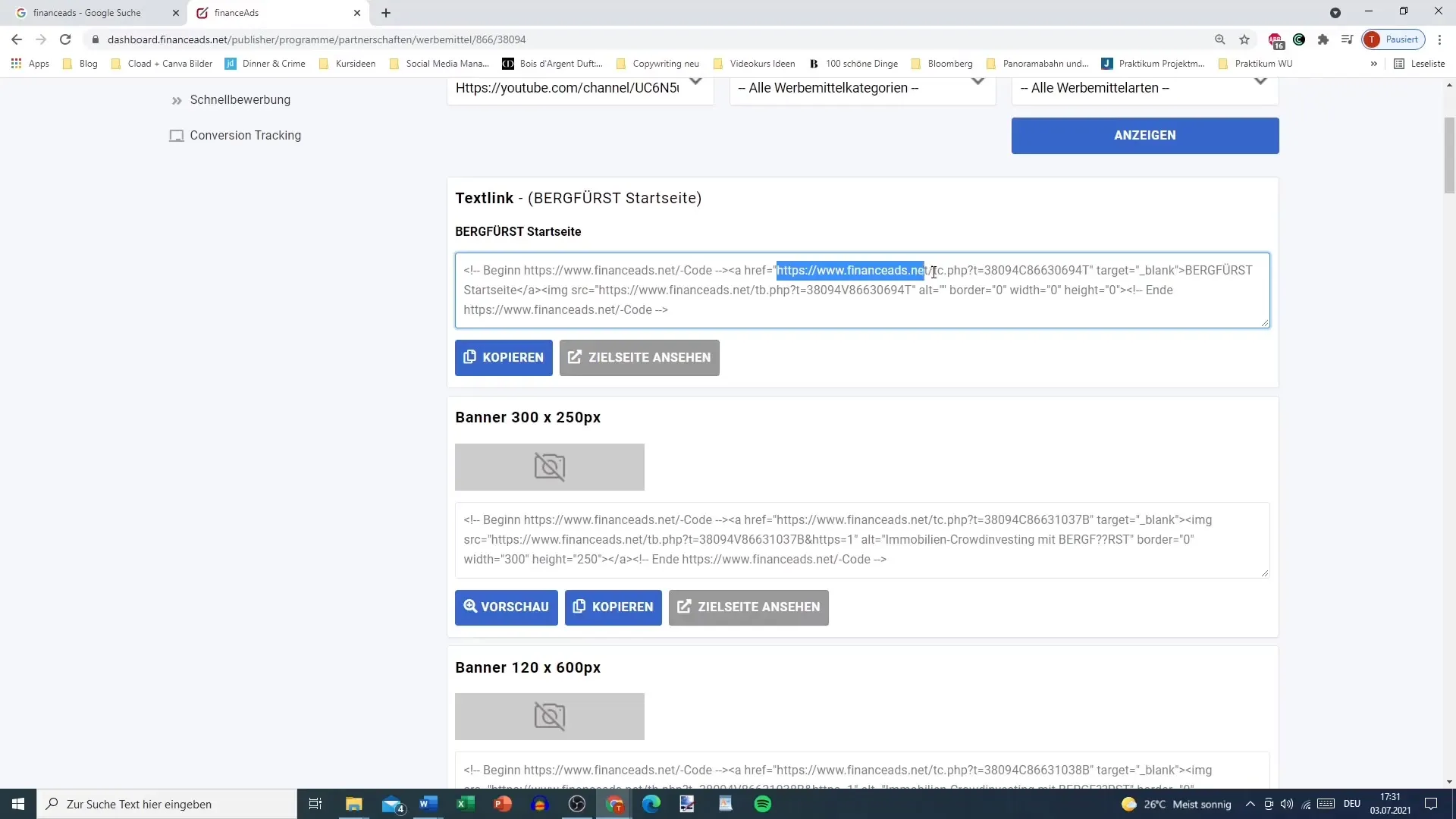Click the volume speaker icon in system tray

(x=1287, y=804)
